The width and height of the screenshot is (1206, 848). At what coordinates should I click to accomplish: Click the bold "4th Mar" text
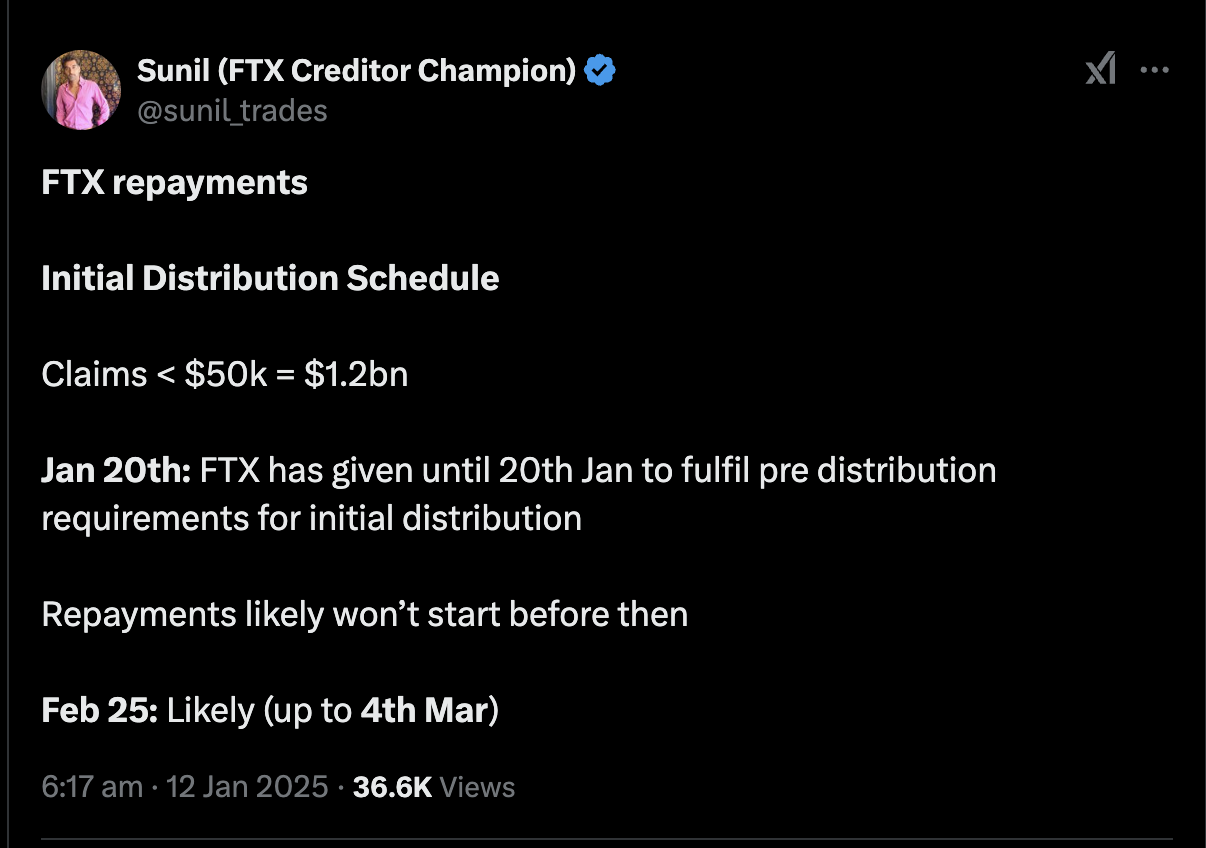[x=424, y=710]
